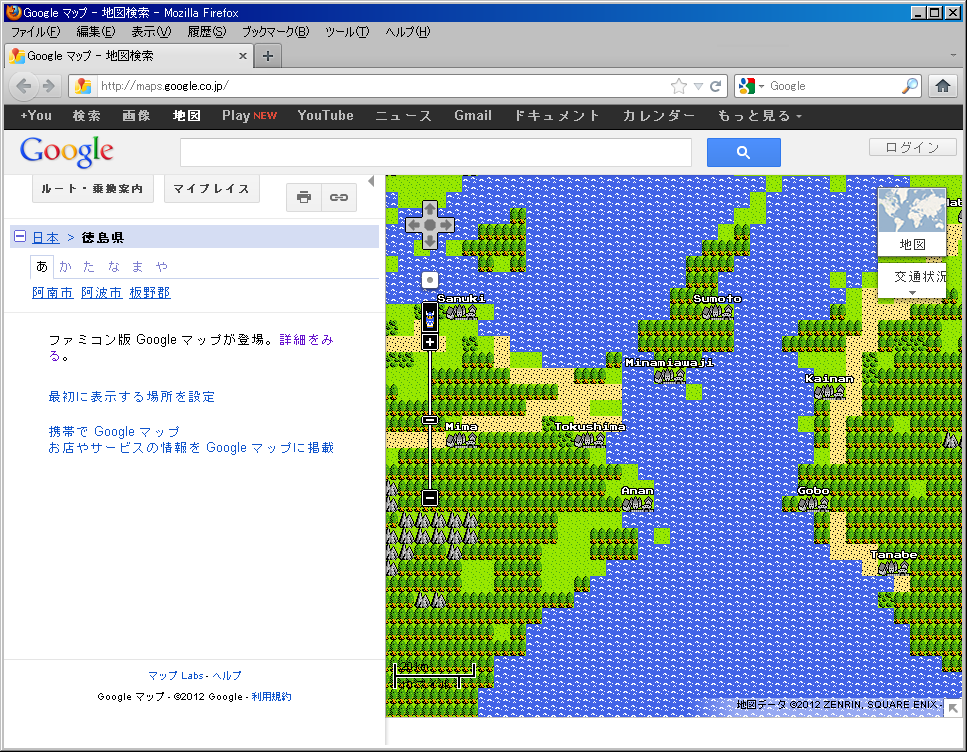This screenshot has width=967, height=752.
Task: Select the あ kana tab
Action: (x=41, y=267)
